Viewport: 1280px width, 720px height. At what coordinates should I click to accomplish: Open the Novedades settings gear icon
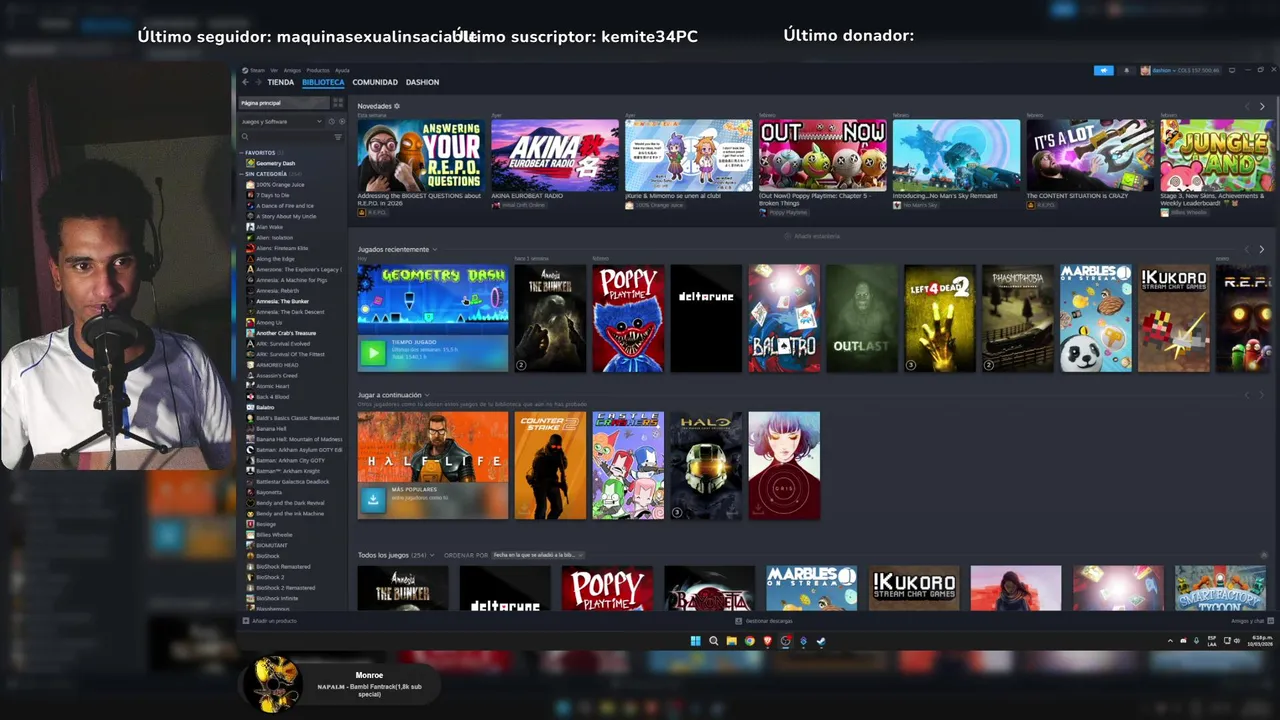397,106
